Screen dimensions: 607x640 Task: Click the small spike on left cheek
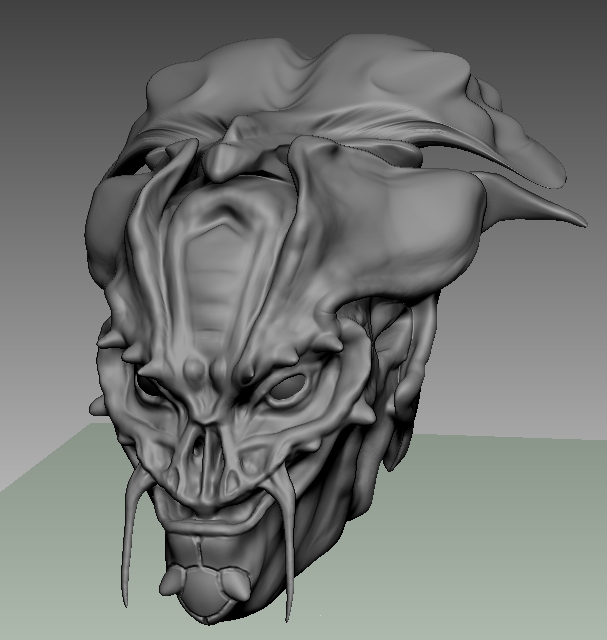pos(97,405)
